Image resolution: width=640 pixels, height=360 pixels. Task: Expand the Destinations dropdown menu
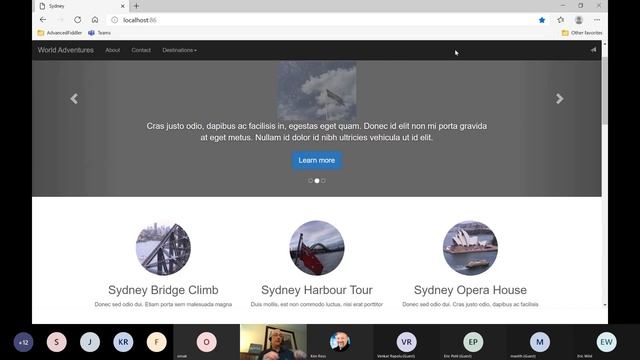pyautogui.click(x=179, y=50)
